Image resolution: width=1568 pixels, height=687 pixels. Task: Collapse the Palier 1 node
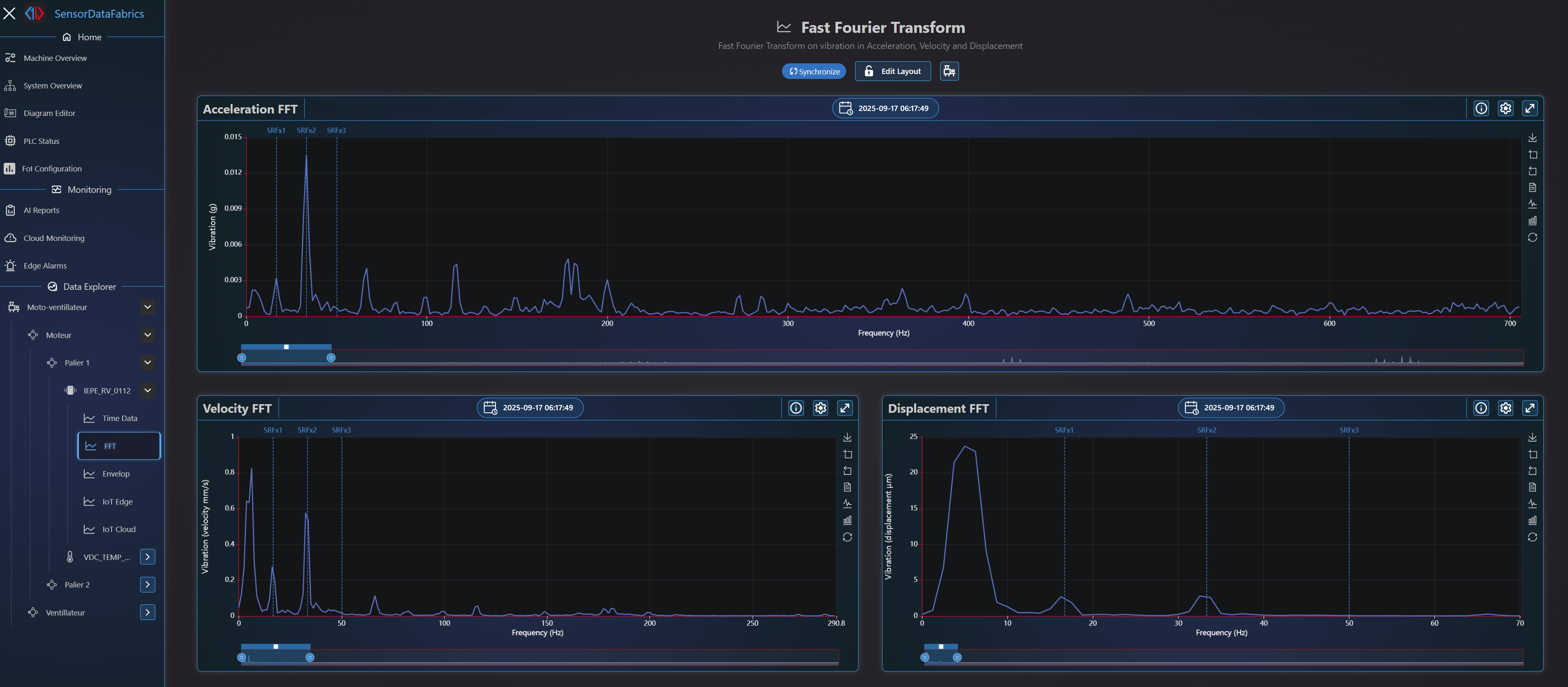pyautogui.click(x=147, y=362)
